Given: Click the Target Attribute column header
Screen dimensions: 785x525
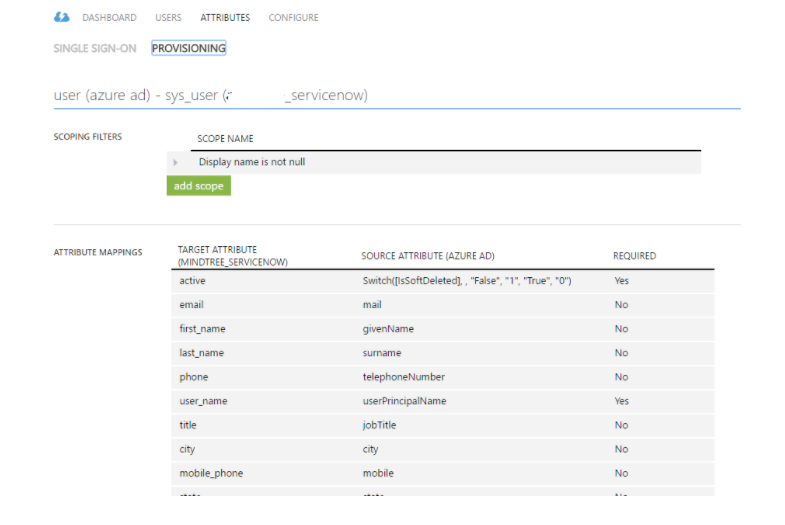Looking at the screenshot, I should (x=232, y=256).
